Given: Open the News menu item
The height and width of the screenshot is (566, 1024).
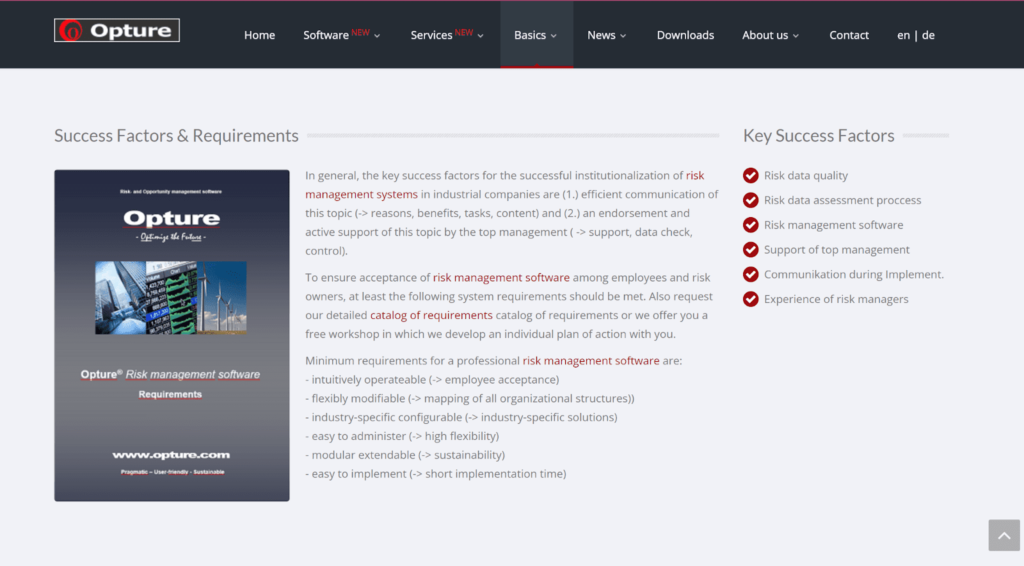Looking at the screenshot, I should (601, 35).
